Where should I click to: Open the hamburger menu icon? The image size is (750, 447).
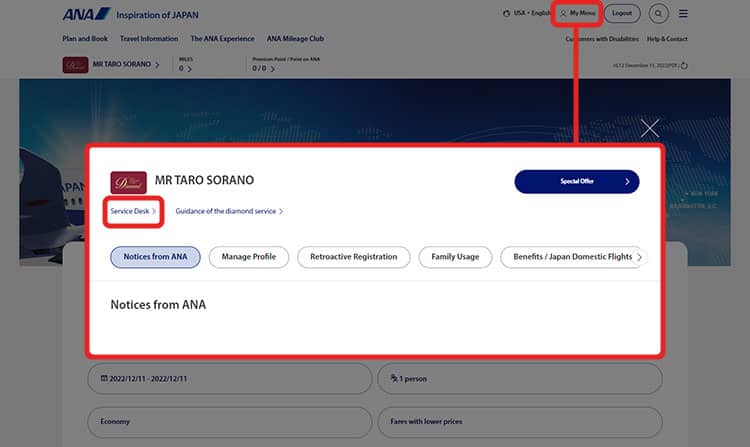coord(683,14)
